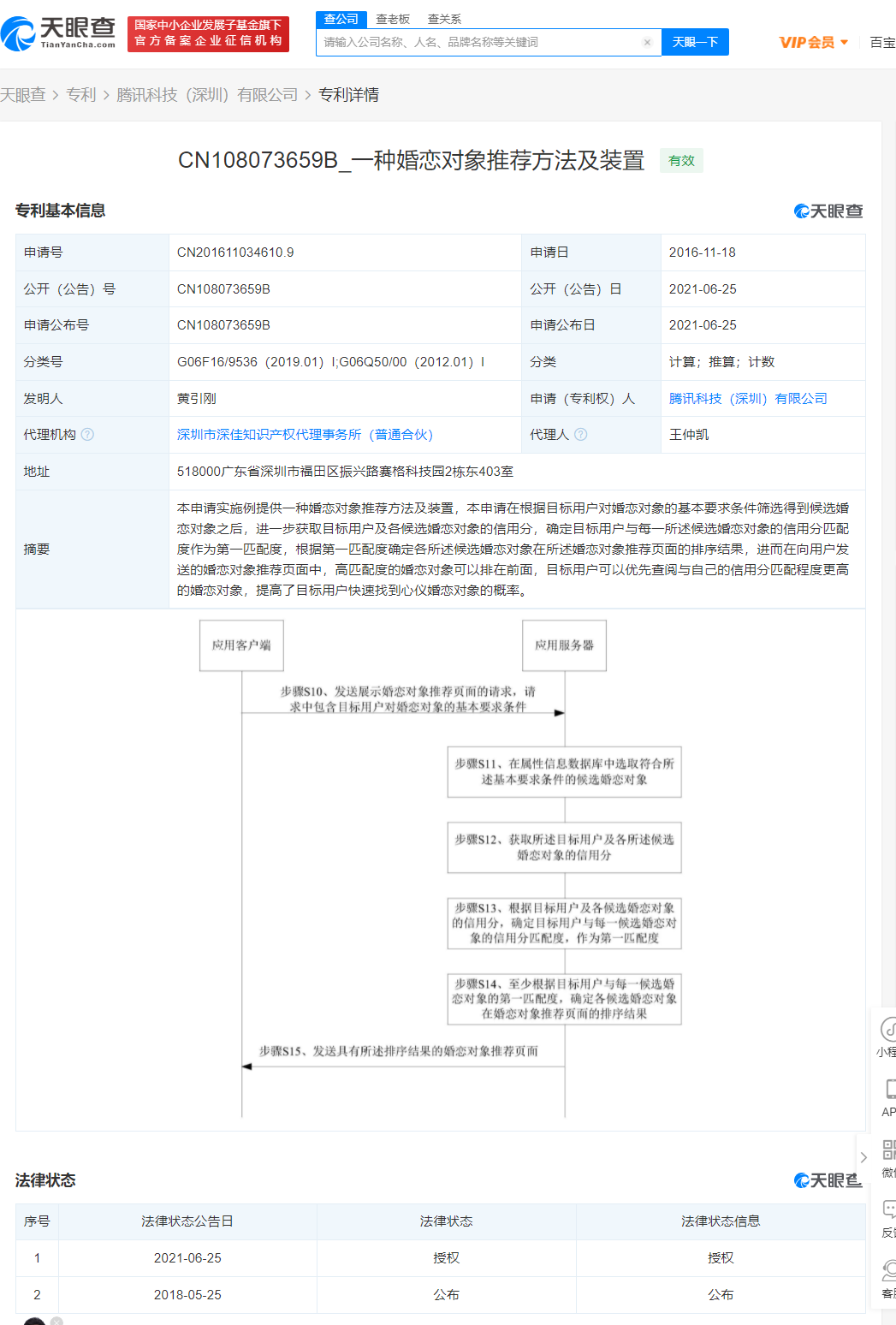Click the 天眼查 watermark icon beside 专利基本信息

800,211
